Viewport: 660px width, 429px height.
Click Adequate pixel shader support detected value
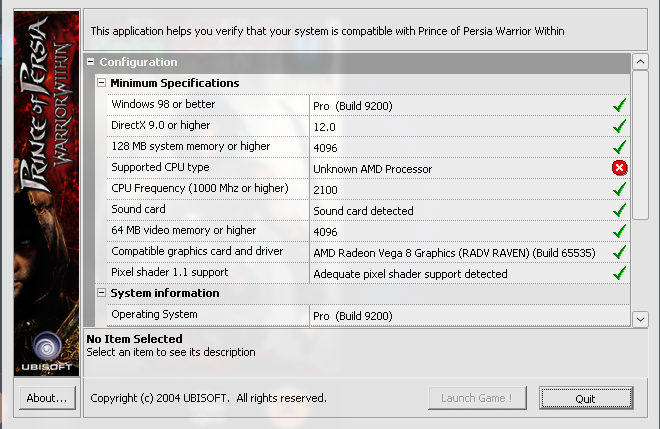(x=410, y=274)
